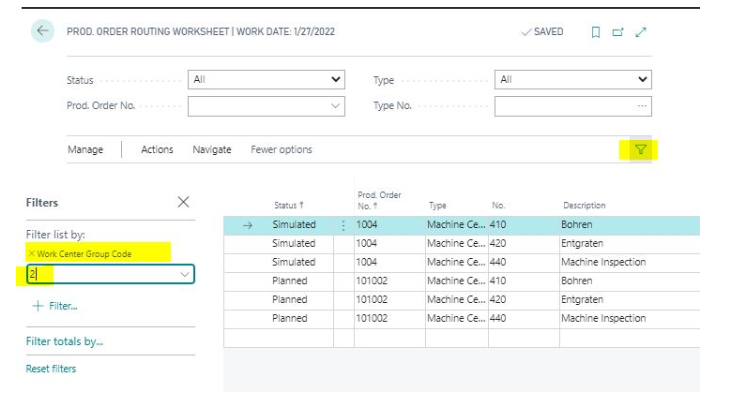Toggle the filter pane funnel icon

coord(640,150)
